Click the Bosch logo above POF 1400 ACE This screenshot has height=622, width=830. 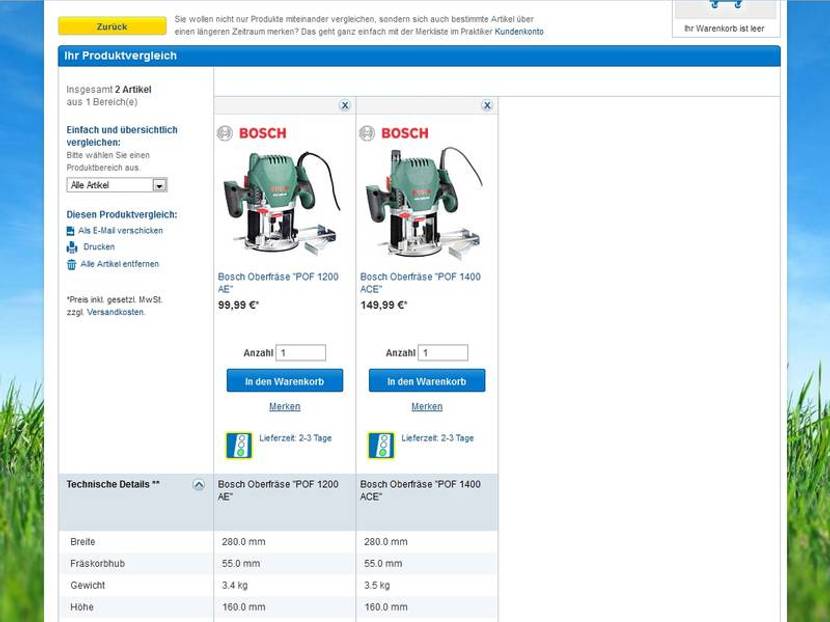(394, 133)
